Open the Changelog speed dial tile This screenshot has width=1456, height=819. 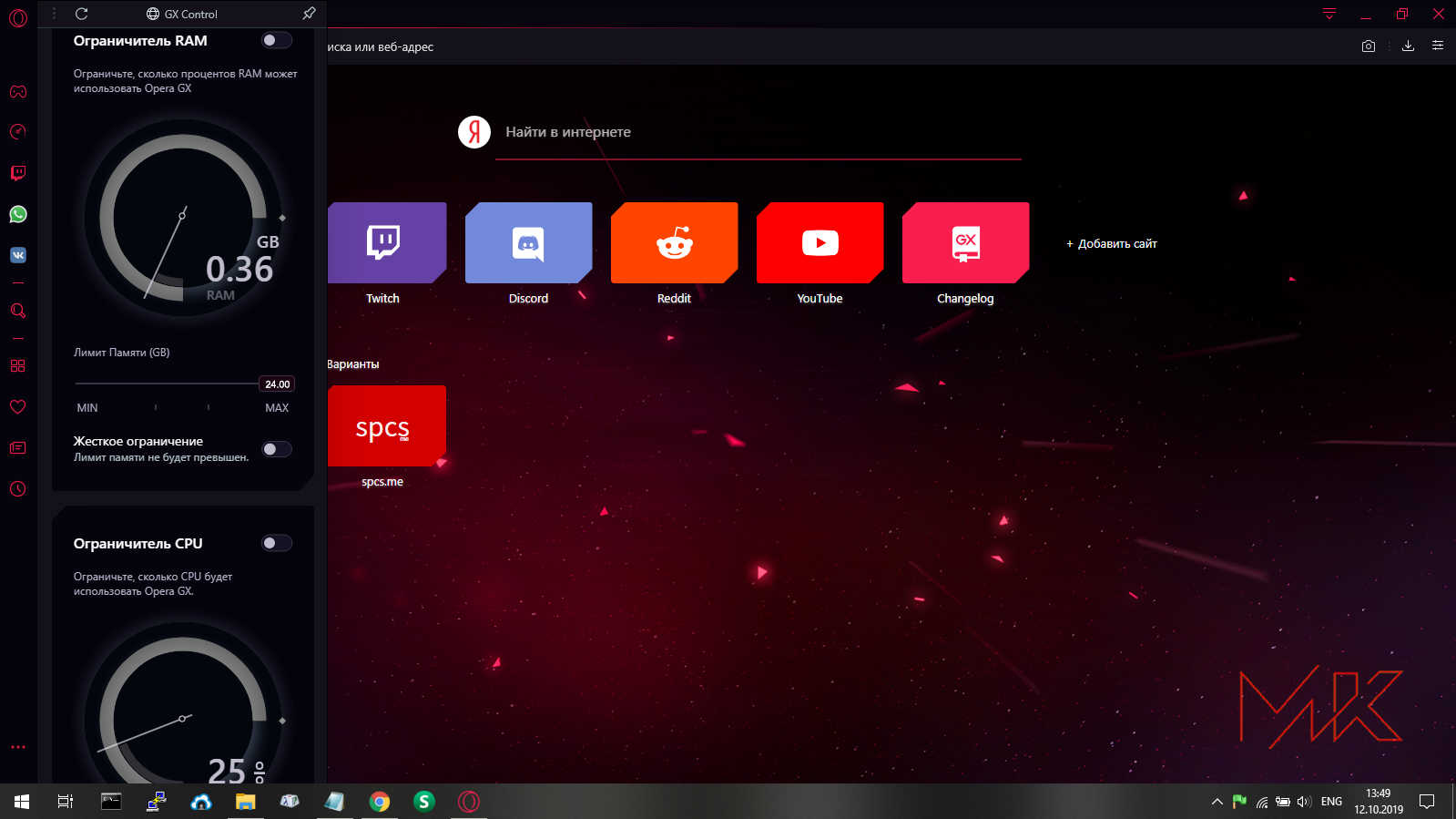[965, 242]
